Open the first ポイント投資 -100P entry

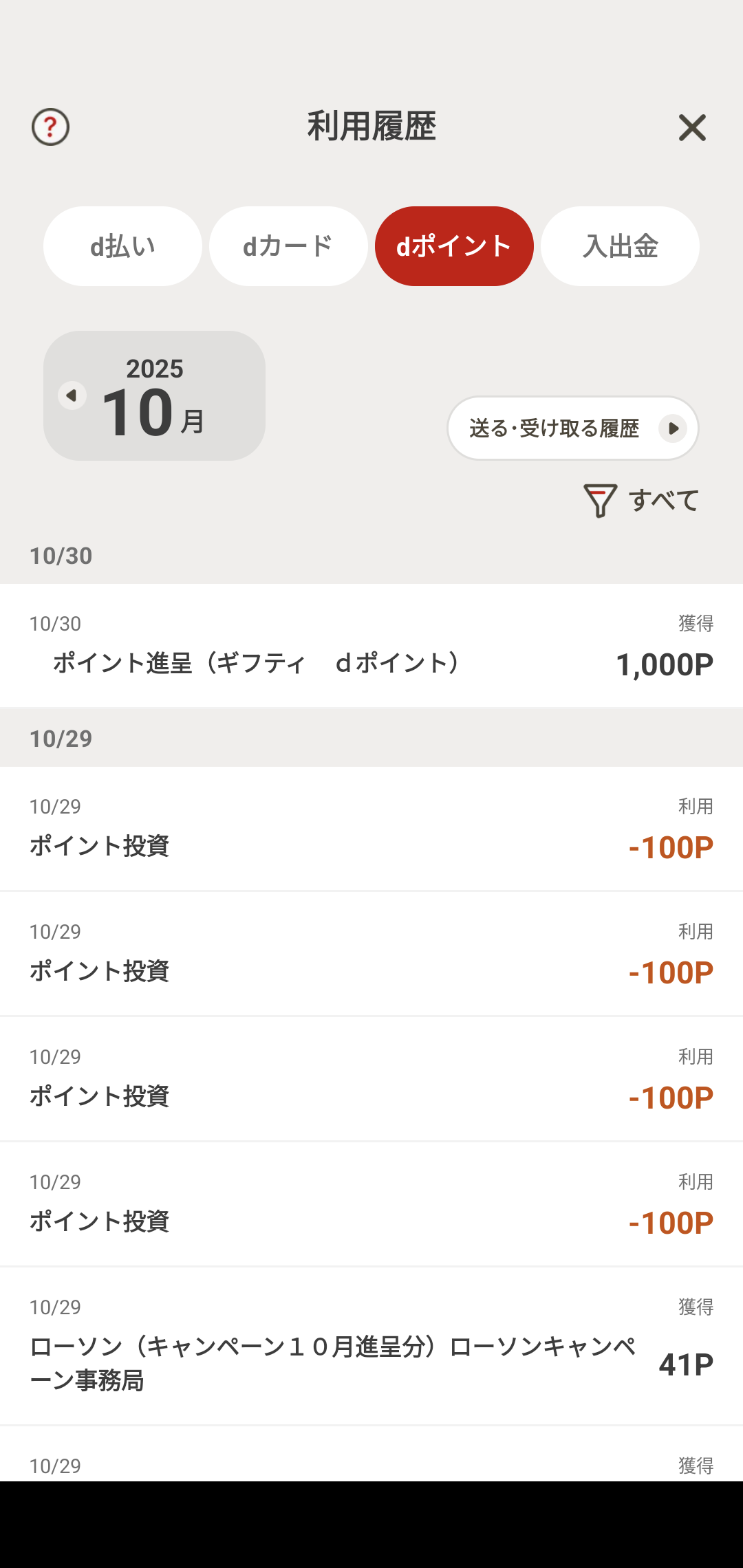click(371, 829)
